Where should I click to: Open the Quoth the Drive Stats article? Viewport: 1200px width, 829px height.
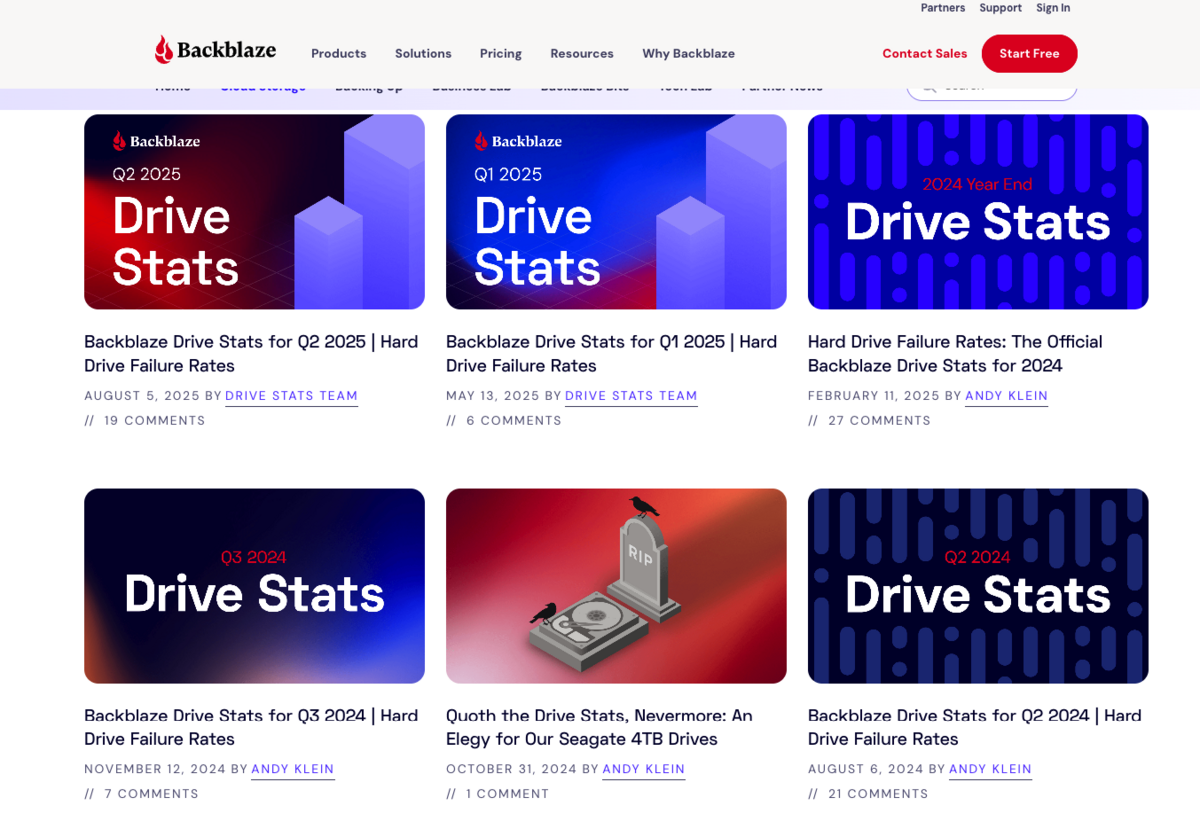pos(598,727)
